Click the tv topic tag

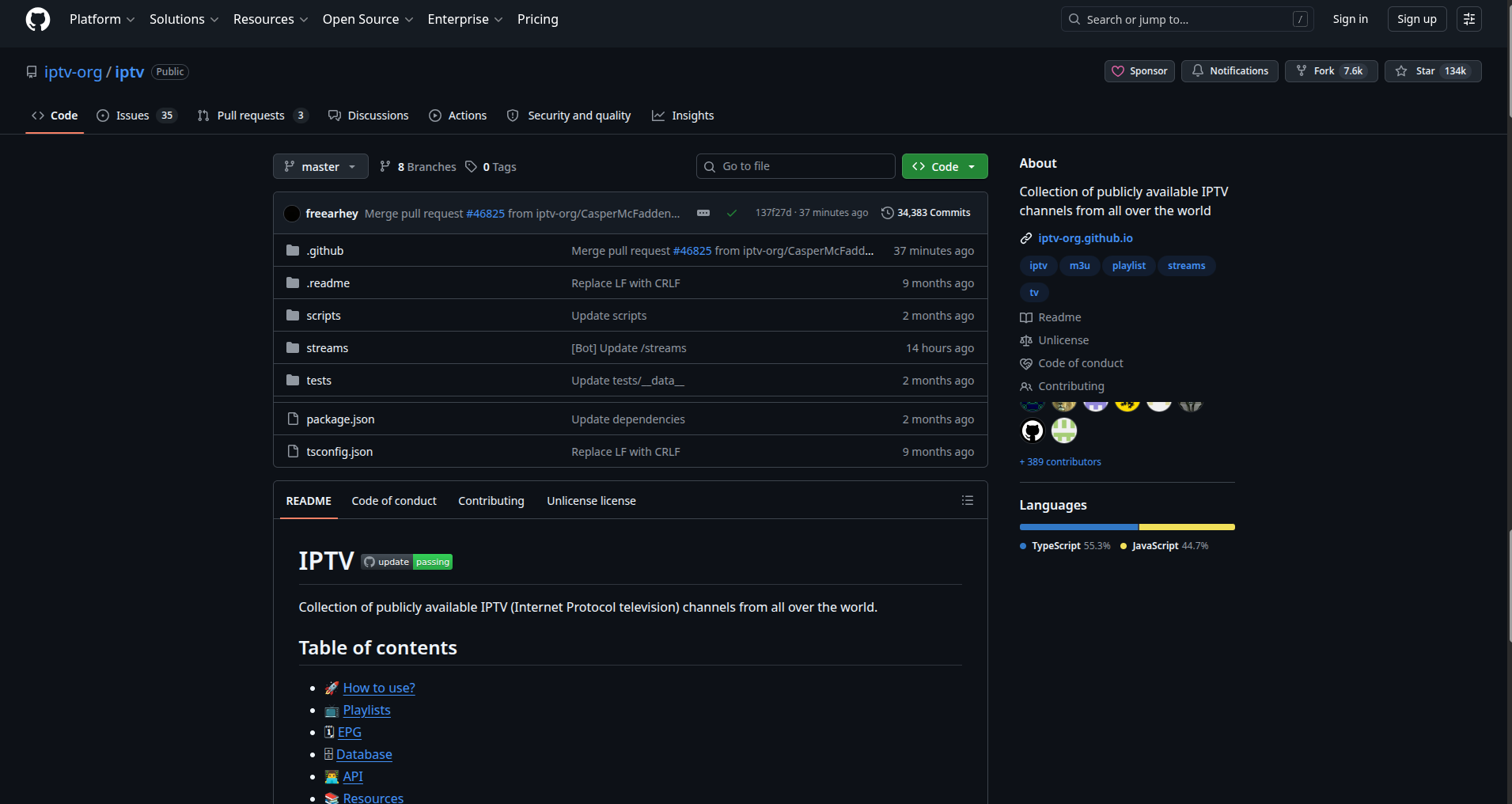pos(1034,293)
